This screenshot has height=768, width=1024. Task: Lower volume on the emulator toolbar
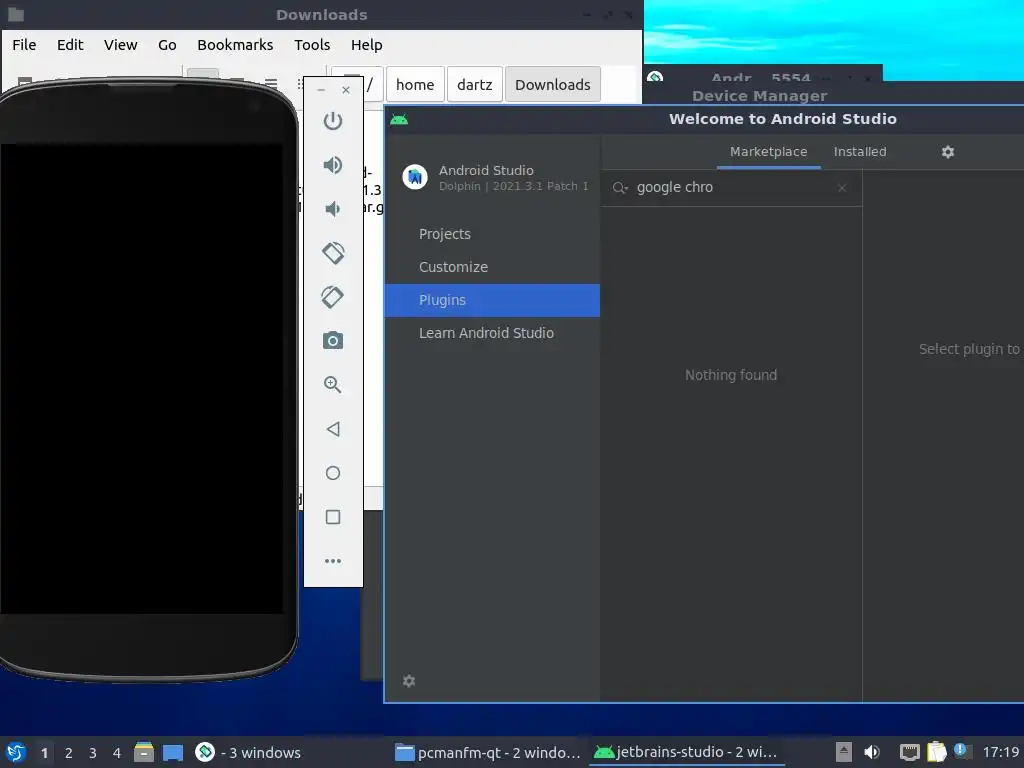pos(332,208)
